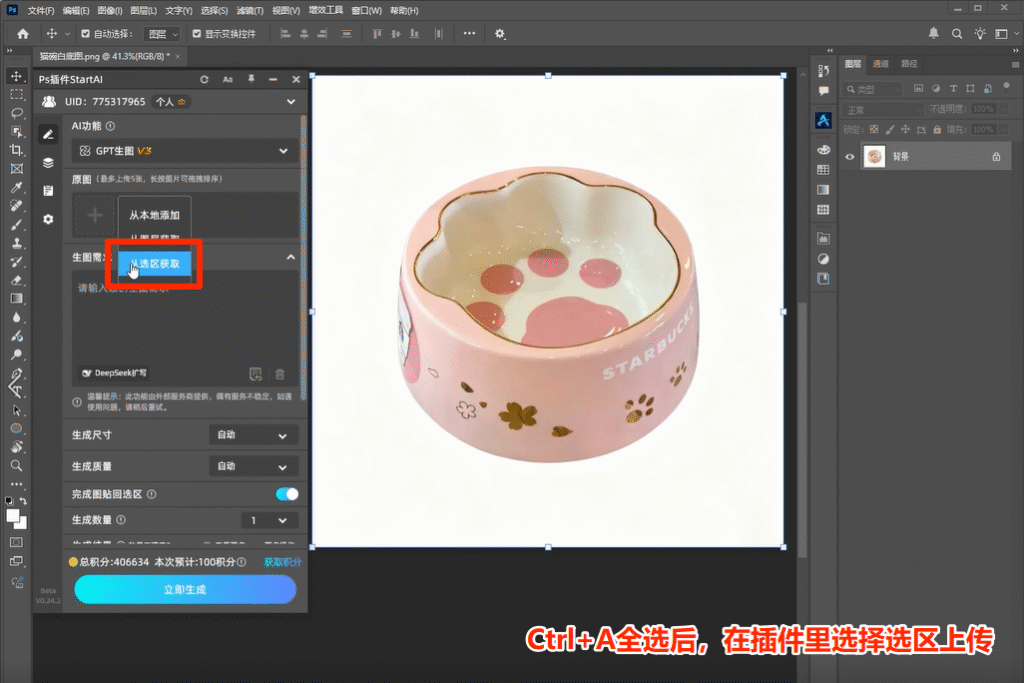Viewport: 1024px width, 683px height.
Task: Open the Color palette panel icon
Action: point(824,150)
